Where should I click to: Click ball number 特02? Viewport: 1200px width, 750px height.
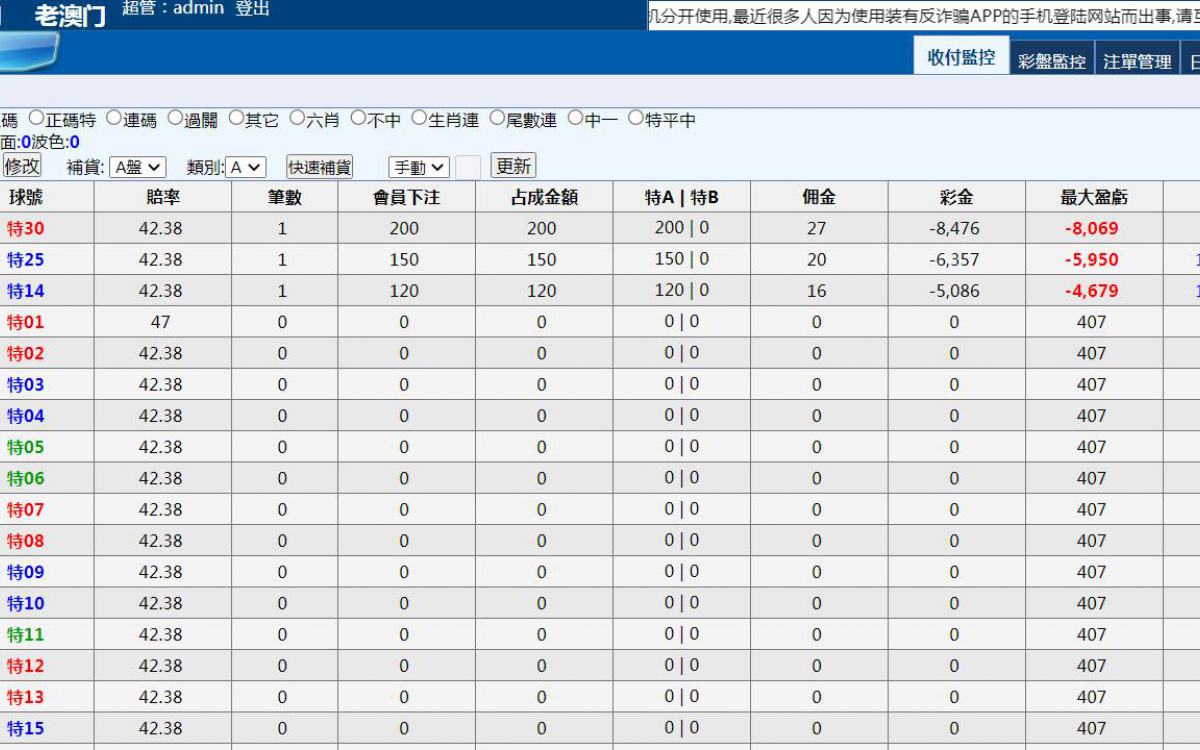[x=26, y=353]
